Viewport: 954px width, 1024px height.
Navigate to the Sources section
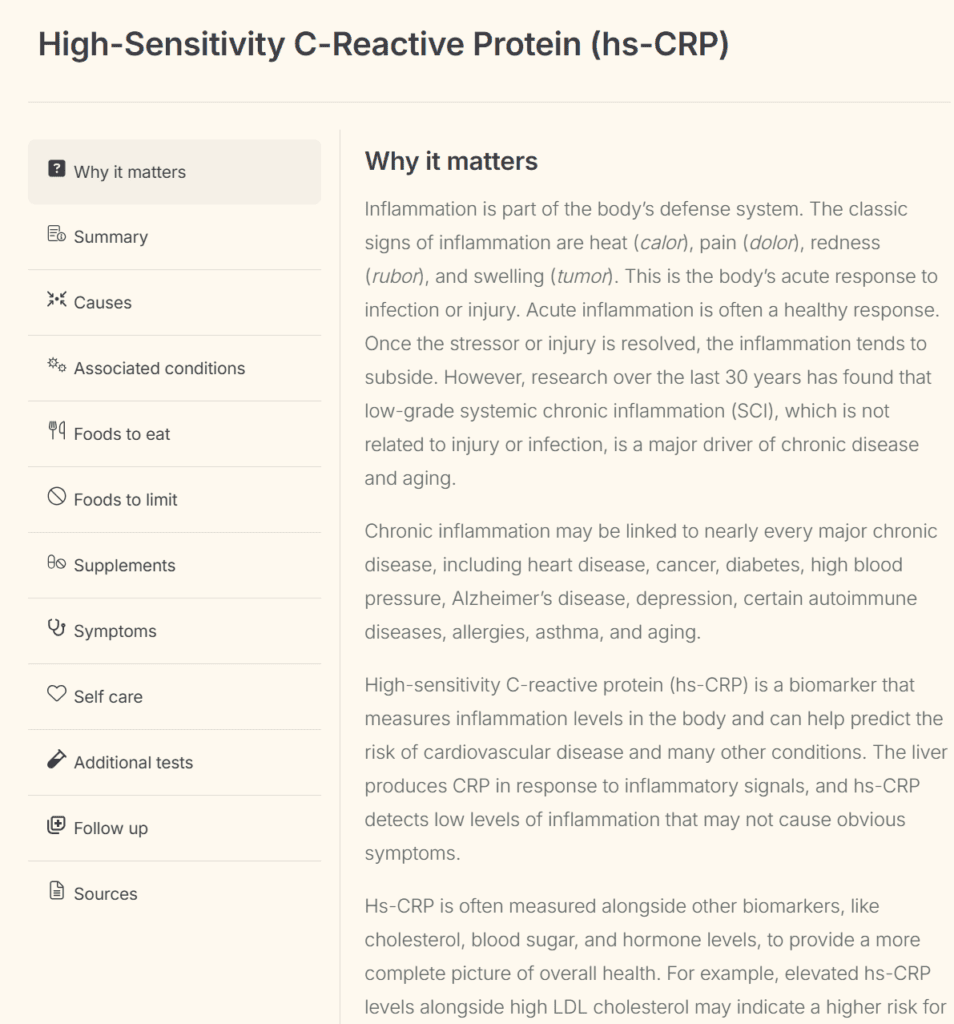click(105, 894)
